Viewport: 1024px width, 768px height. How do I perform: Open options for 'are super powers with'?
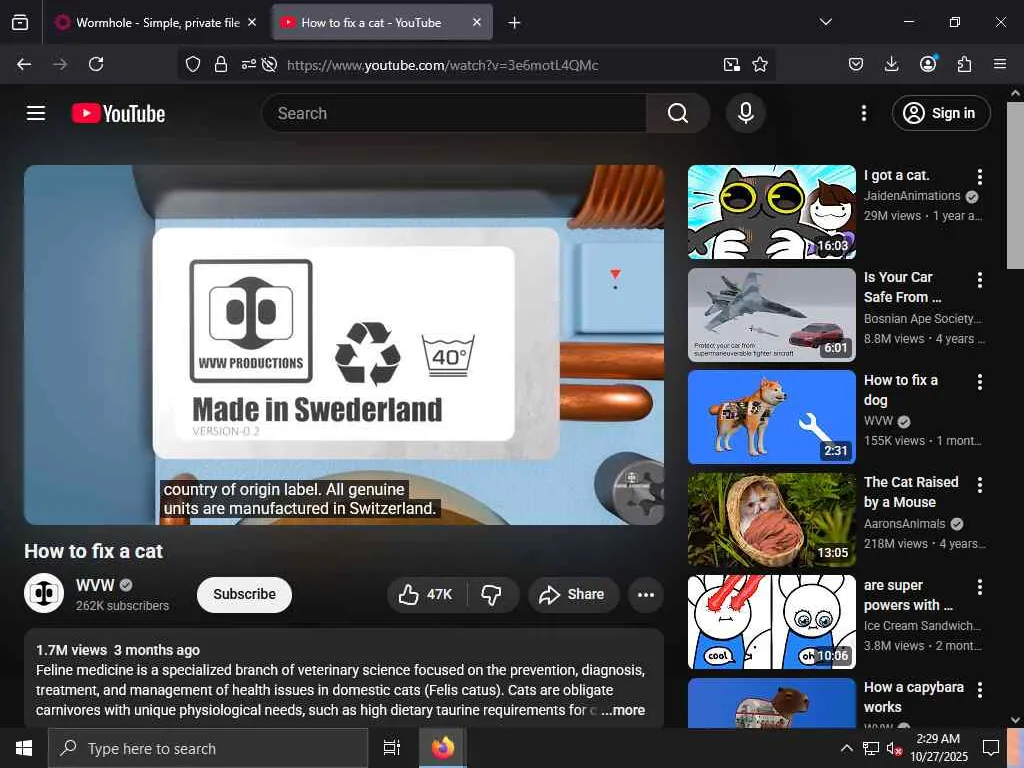point(980,587)
